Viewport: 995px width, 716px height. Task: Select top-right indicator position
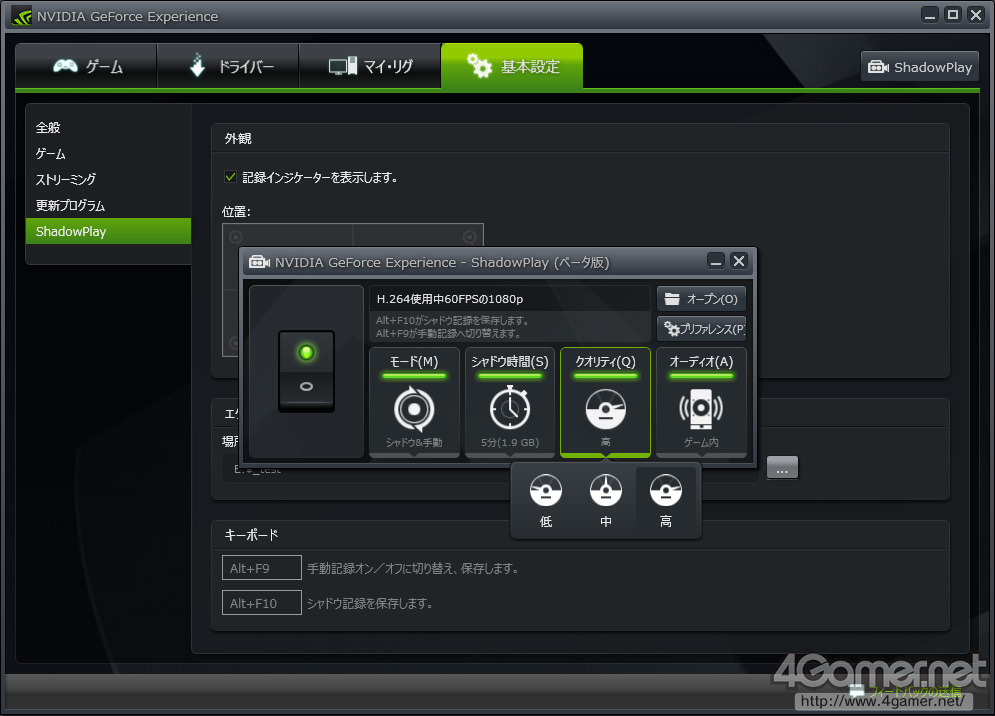[x=470, y=237]
